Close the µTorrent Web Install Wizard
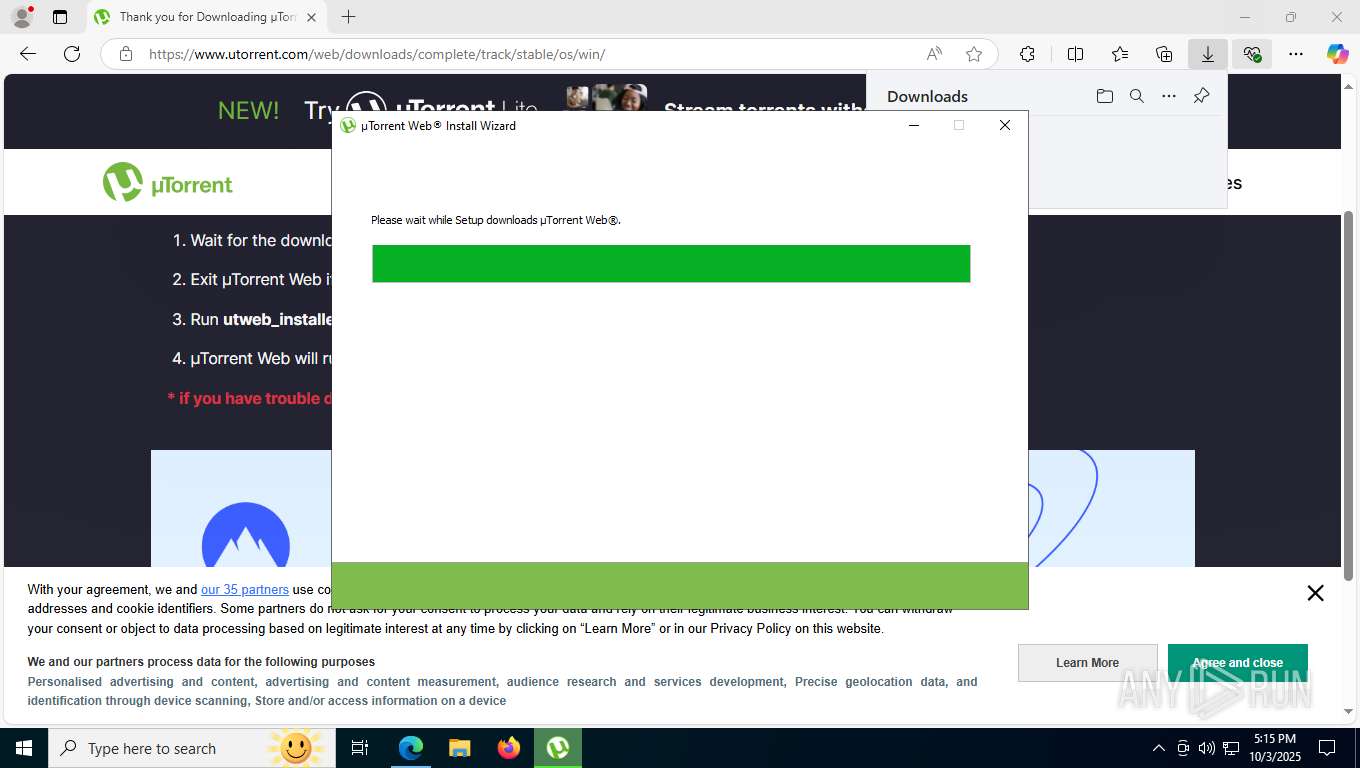Image resolution: width=1360 pixels, height=768 pixels. pos(1005,125)
